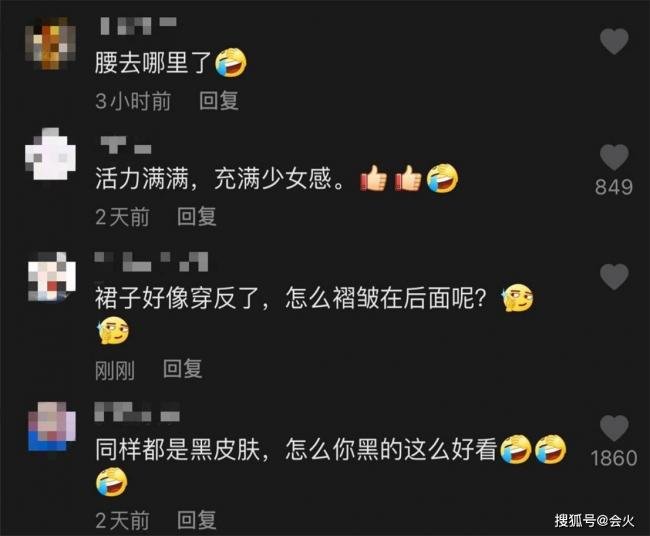Open the second commenter's white avatar
This screenshot has width=650, height=536.
51,154
